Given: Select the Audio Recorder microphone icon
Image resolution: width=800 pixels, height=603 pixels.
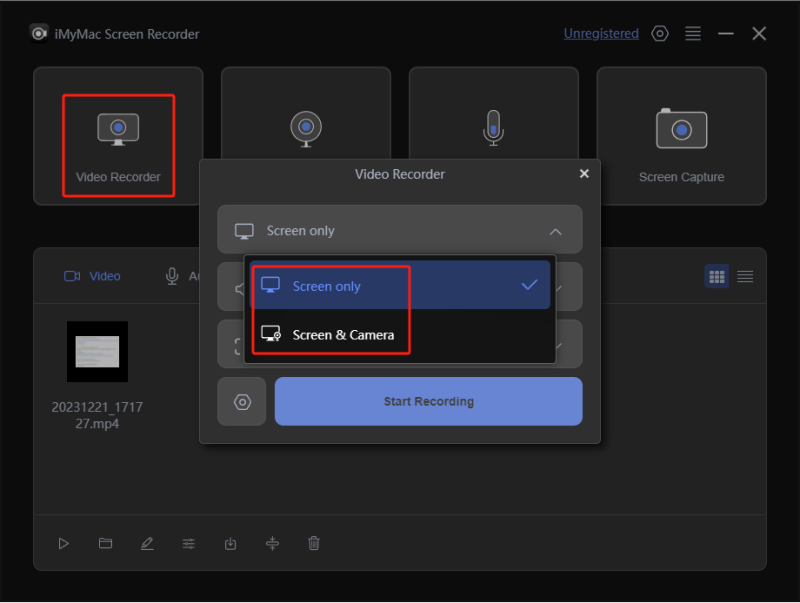Looking at the screenshot, I should 492,129.
